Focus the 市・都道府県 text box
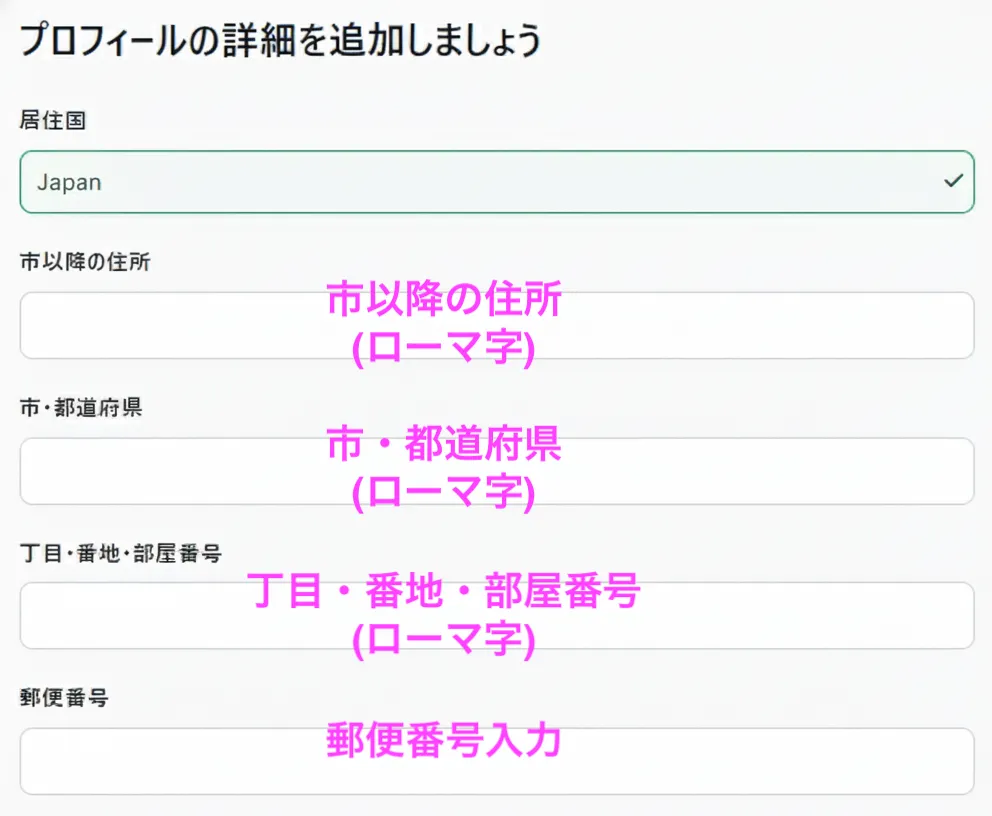 point(170,471)
